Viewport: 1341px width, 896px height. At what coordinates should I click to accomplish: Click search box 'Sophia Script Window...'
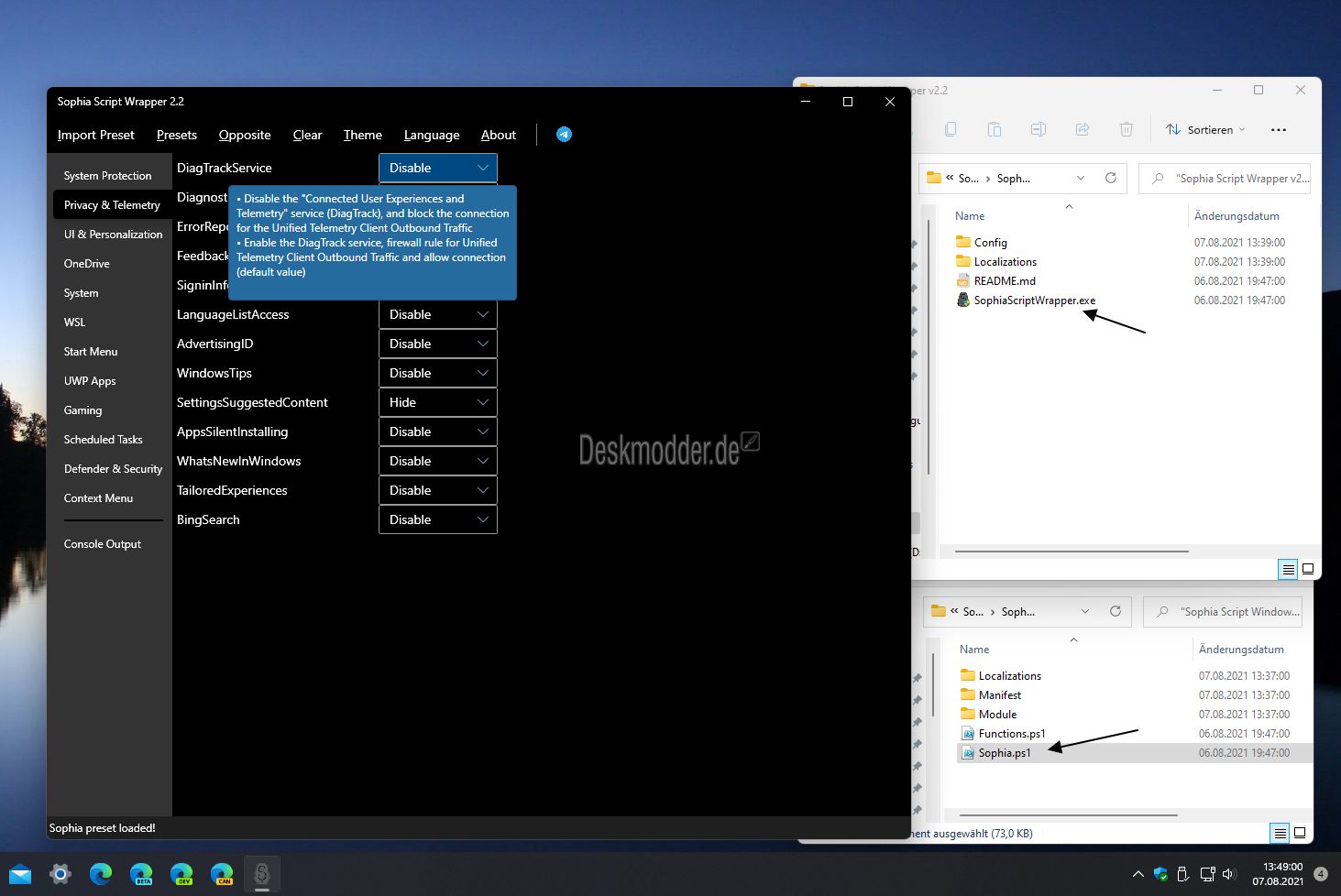click(1223, 611)
